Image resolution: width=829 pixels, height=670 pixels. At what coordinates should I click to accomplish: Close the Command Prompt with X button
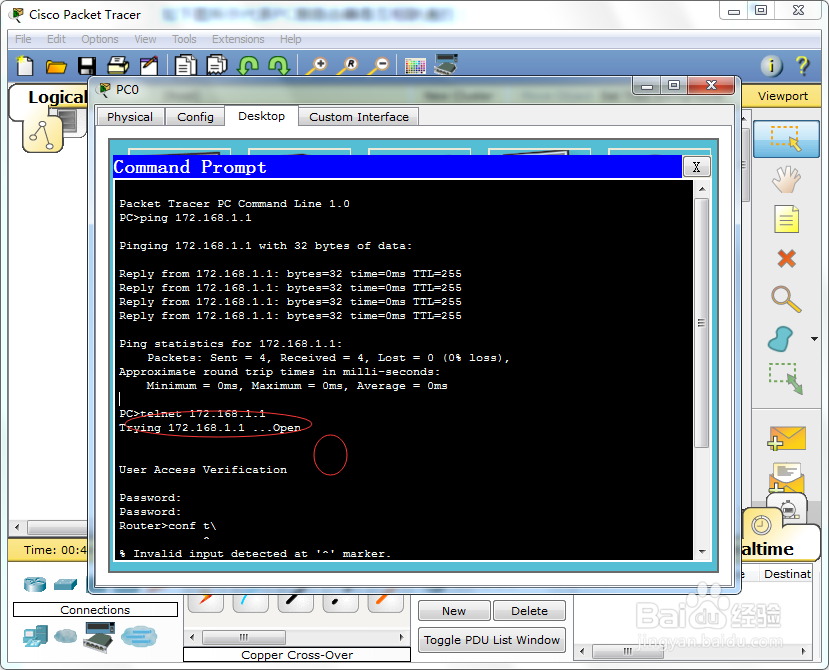click(x=696, y=167)
